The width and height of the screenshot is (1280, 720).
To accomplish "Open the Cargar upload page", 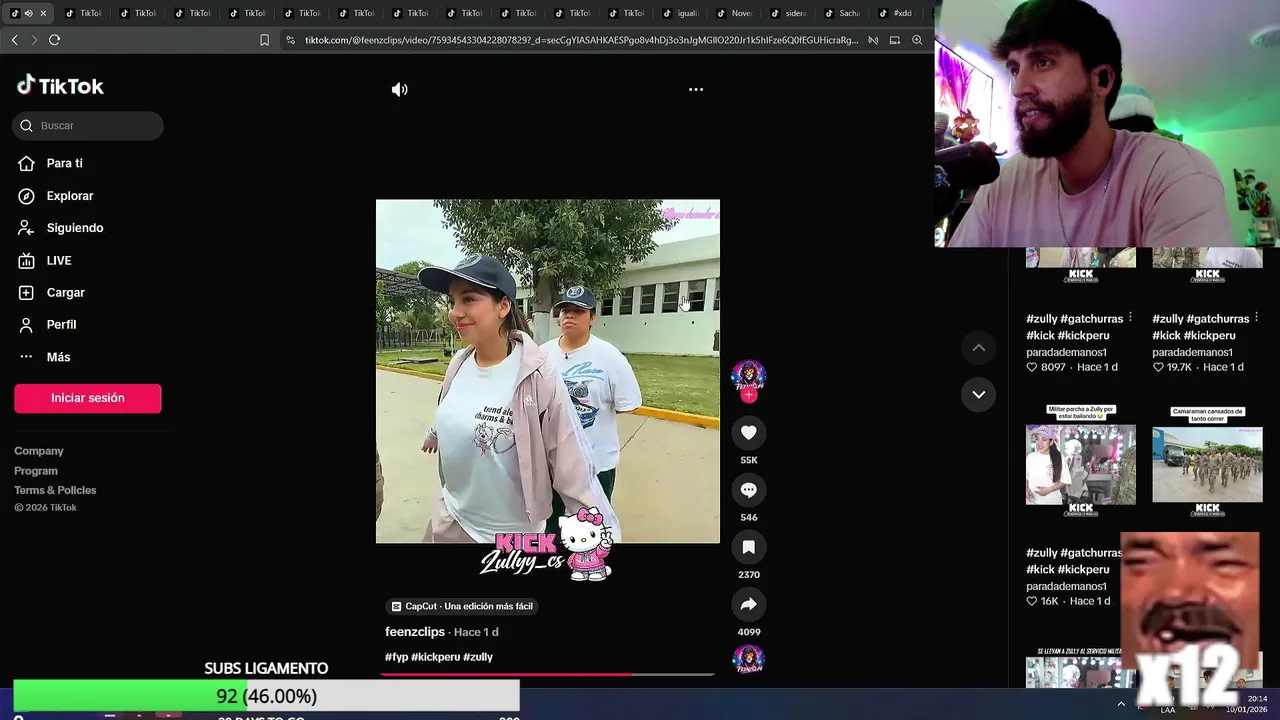I will (x=65, y=293).
